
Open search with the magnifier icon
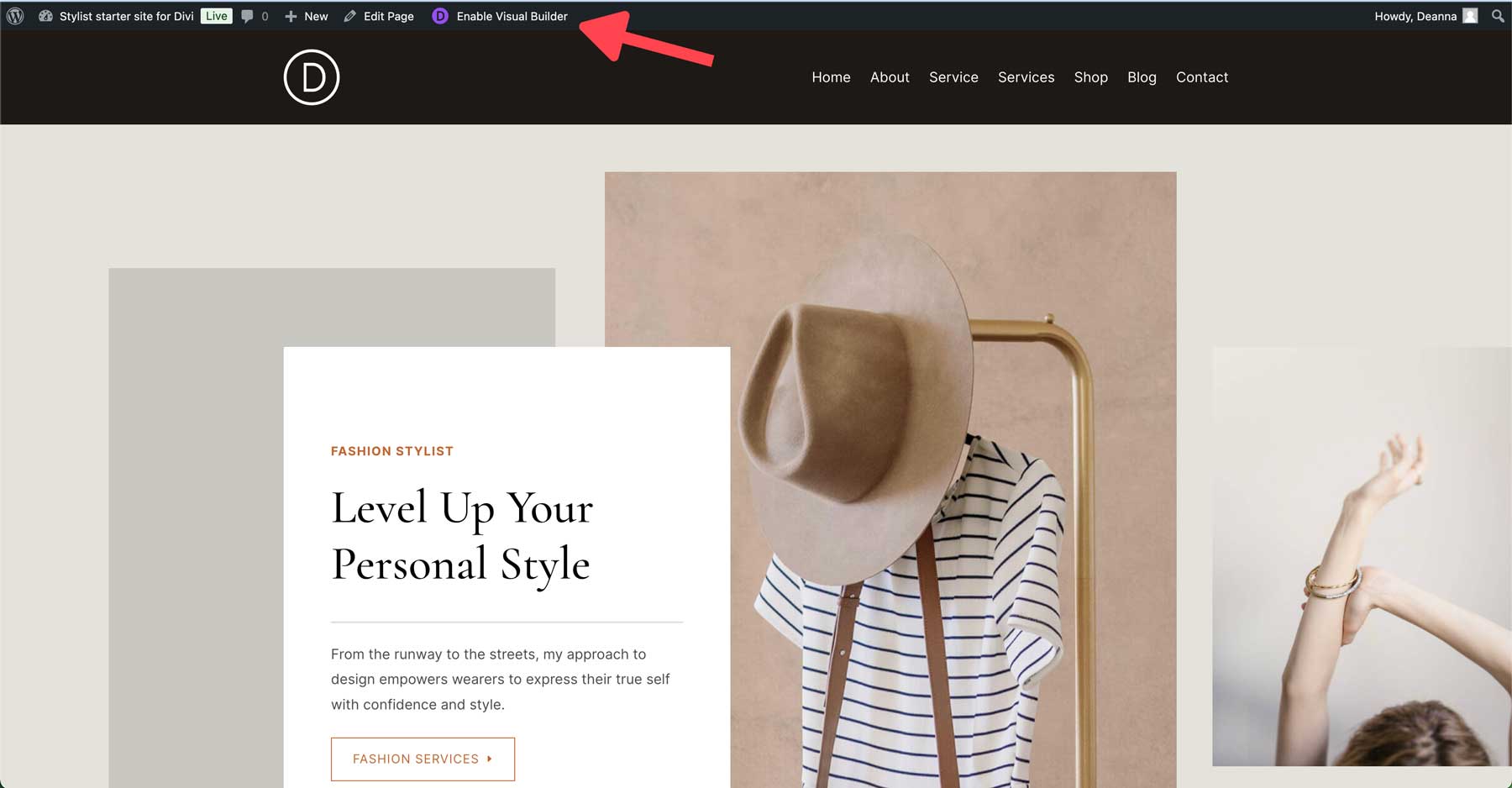[x=1498, y=16]
